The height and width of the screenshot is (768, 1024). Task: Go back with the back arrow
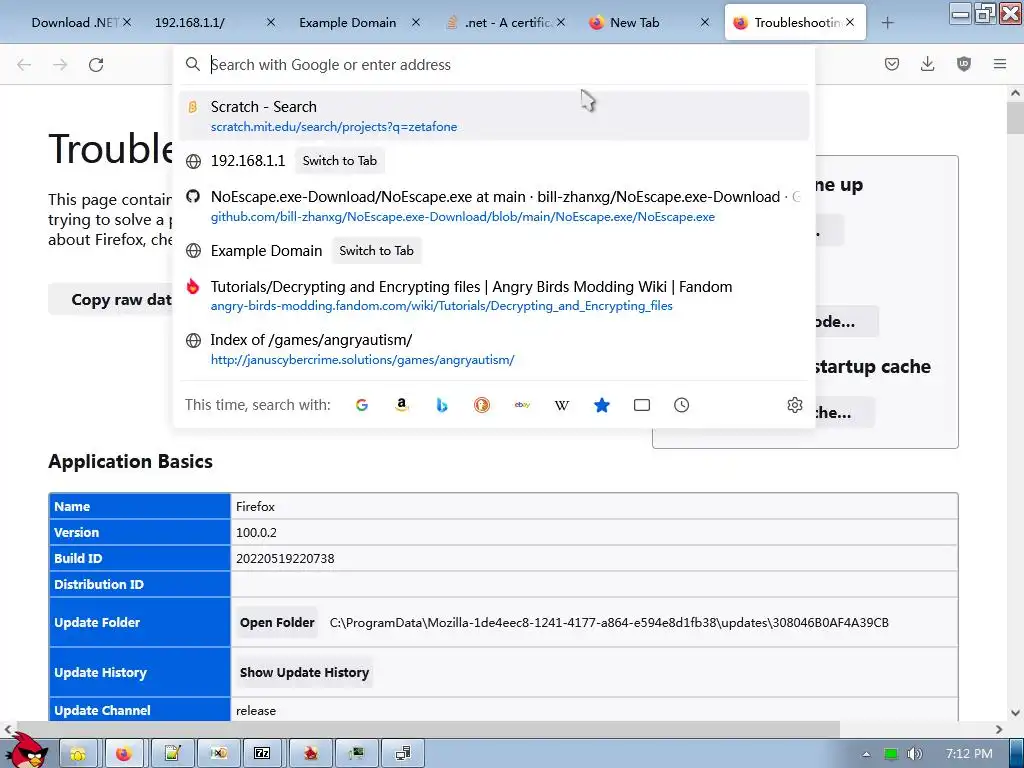24,65
